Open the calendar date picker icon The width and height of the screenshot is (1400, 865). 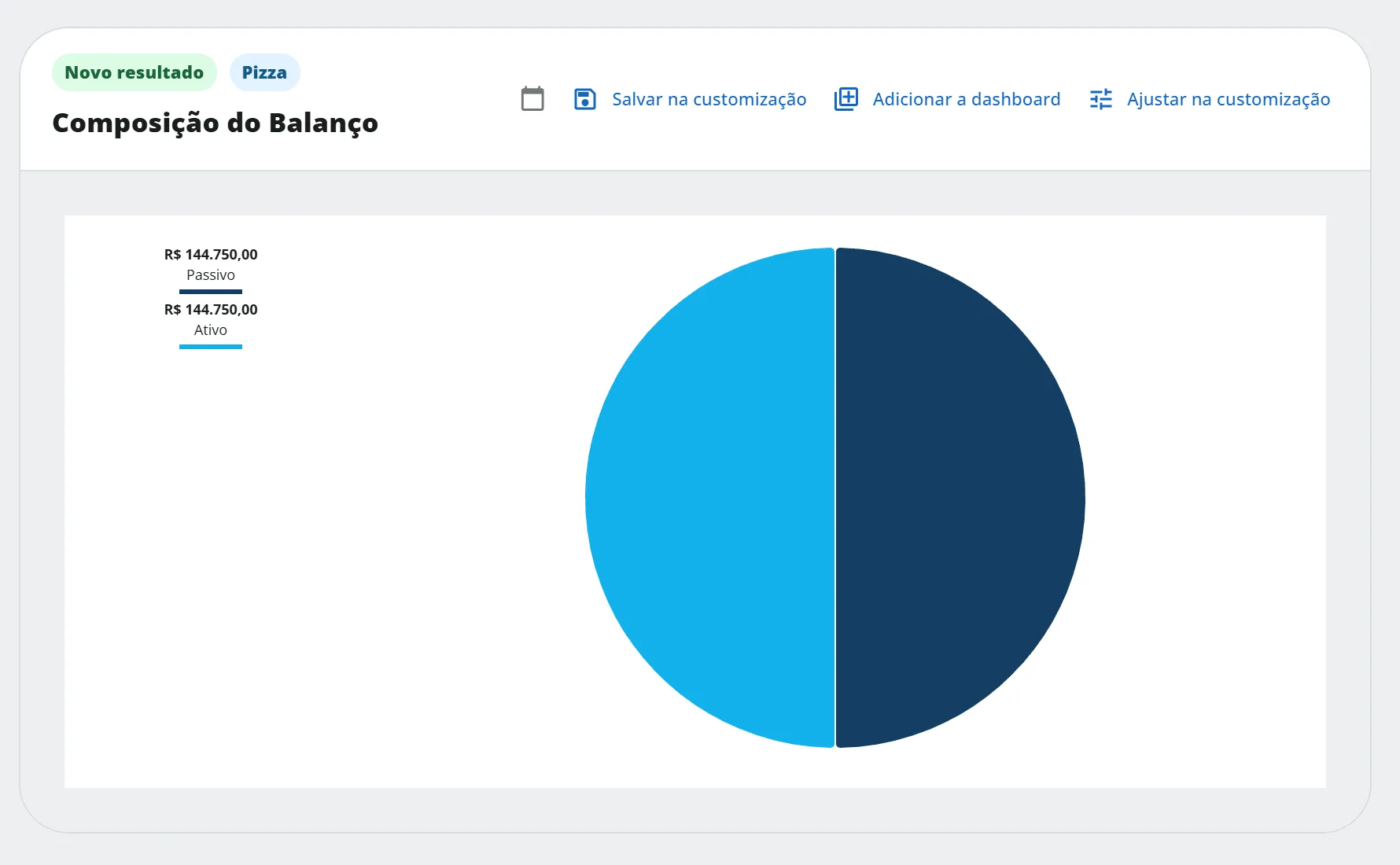tap(532, 99)
